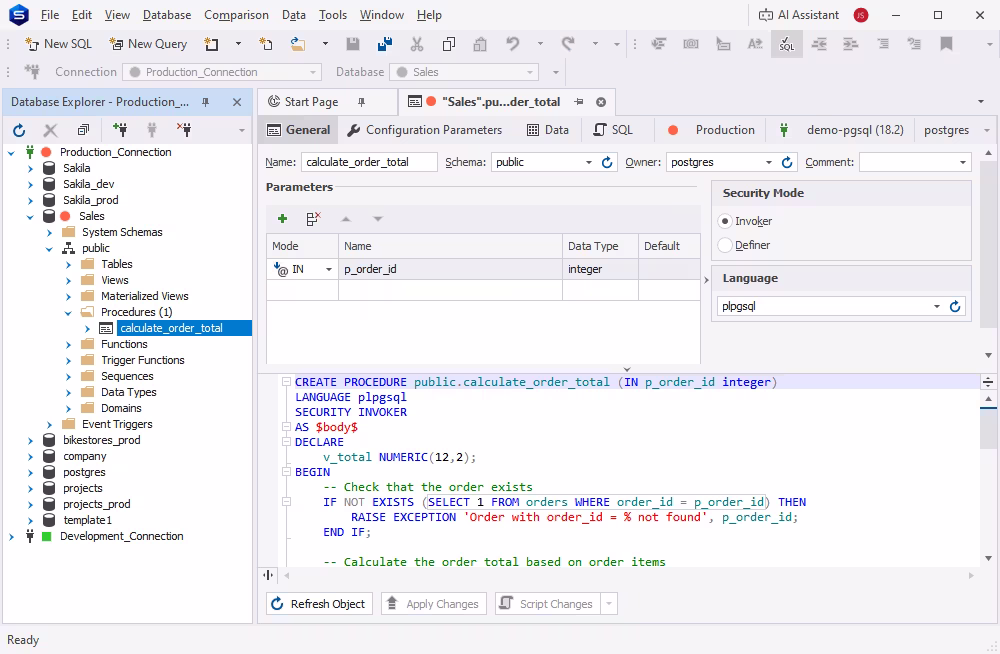Click the delete parameter icon
Viewport: 1000px width, 654px height.
click(x=314, y=219)
